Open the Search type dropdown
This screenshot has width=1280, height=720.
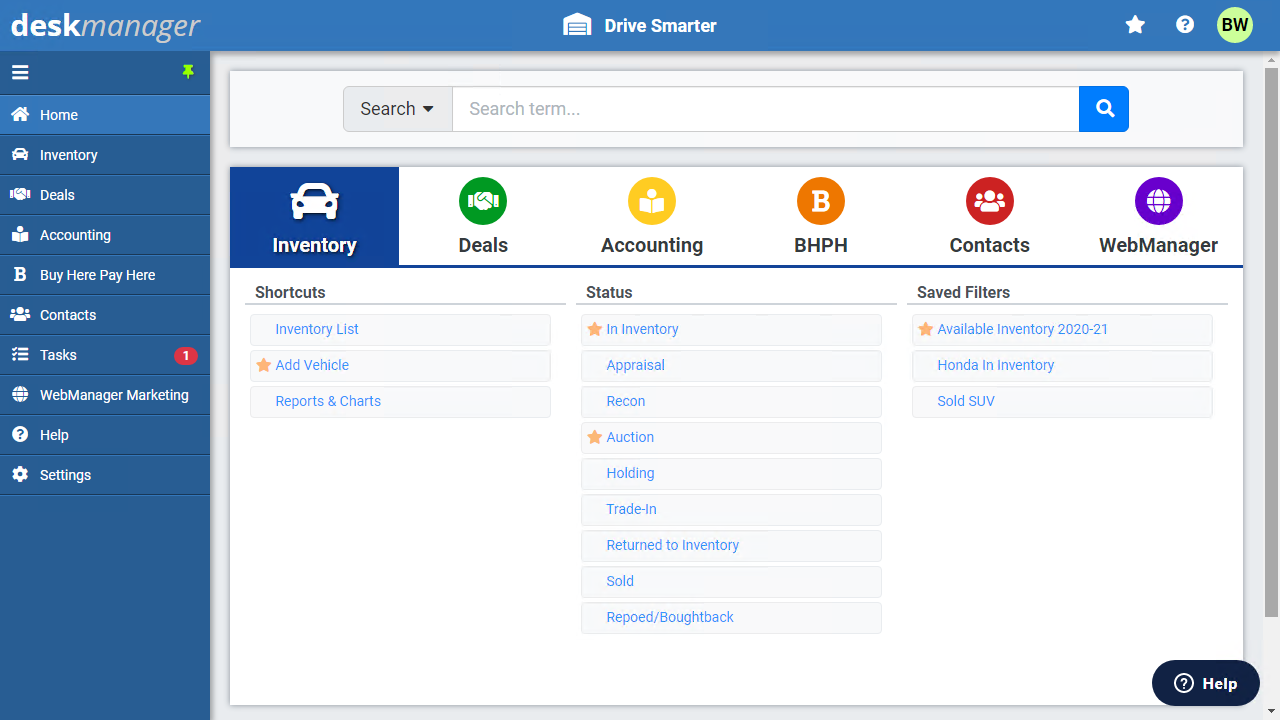coord(397,108)
